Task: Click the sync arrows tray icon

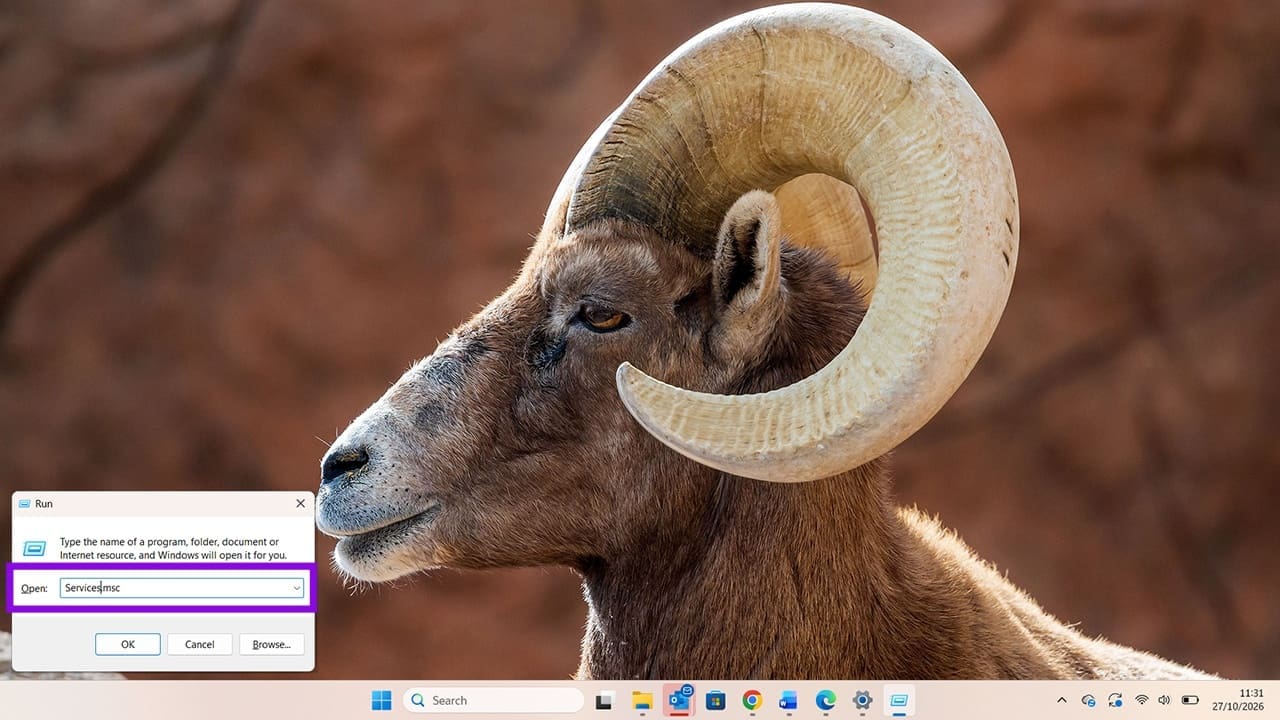Action: click(1115, 700)
